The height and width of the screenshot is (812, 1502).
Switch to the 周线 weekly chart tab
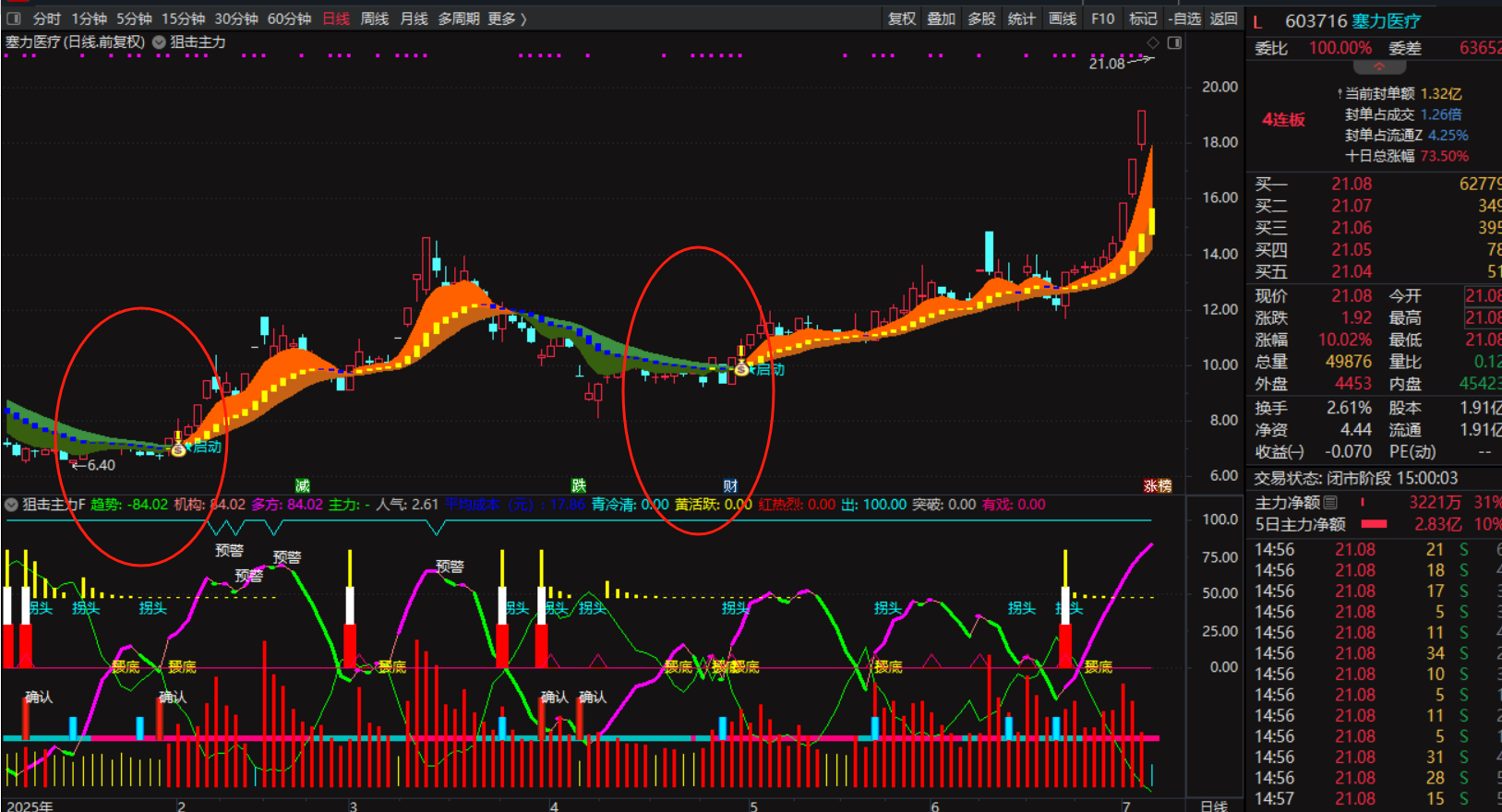(374, 18)
